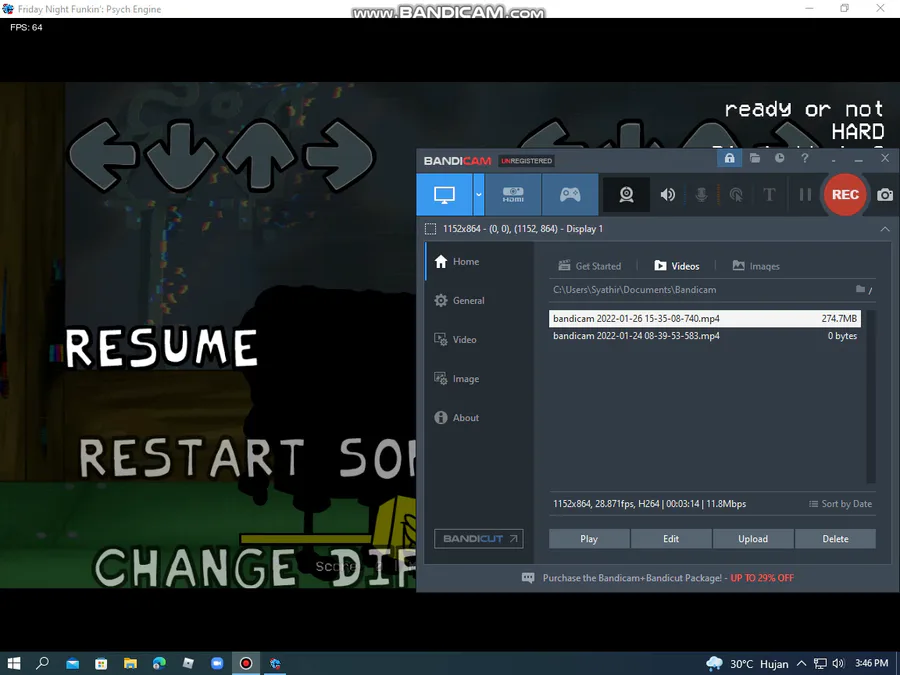The width and height of the screenshot is (900, 675).
Task: Open volume icon in system tray
Action: (x=838, y=664)
